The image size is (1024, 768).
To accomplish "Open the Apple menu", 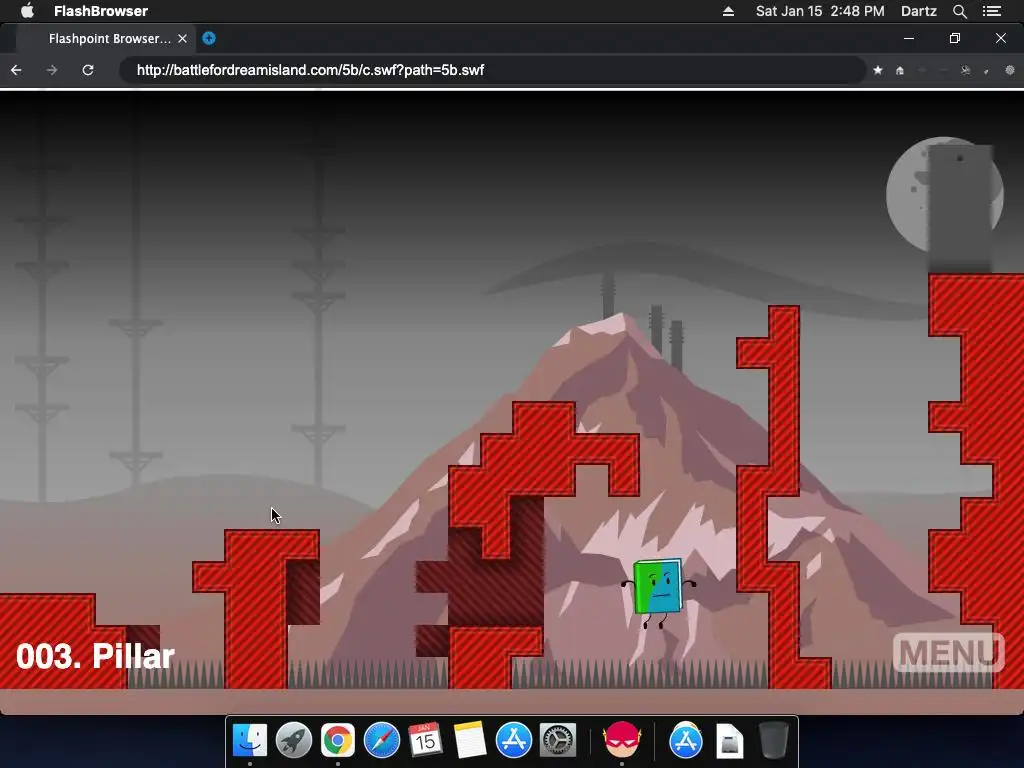I will [x=27, y=11].
